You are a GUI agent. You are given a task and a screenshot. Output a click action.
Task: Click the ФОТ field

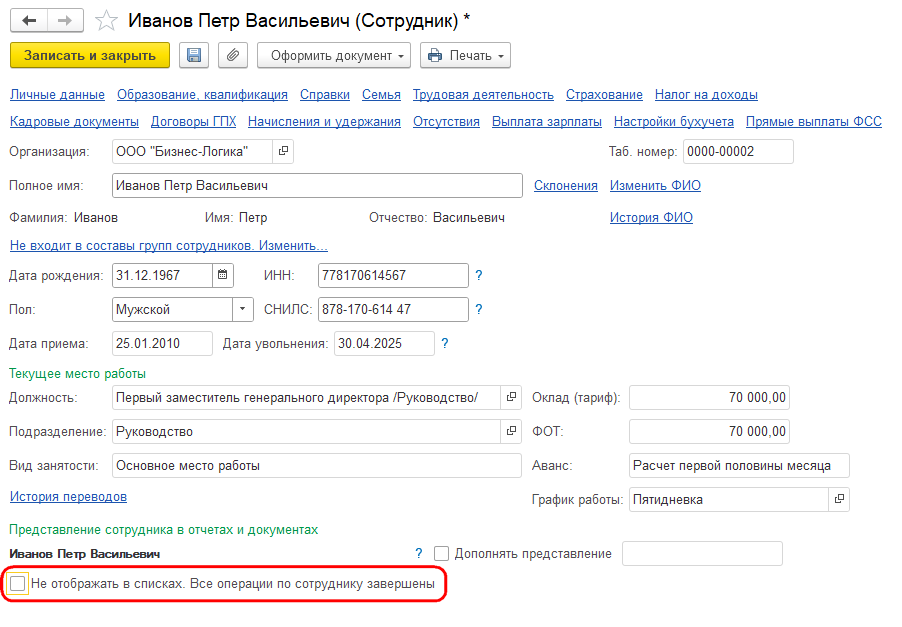click(x=709, y=431)
